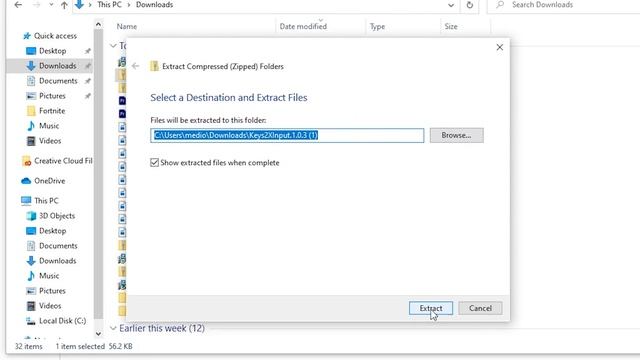Collapse the Earlier this week group
Image resolution: width=640 pixels, height=360 pixels.
(113, 328)
